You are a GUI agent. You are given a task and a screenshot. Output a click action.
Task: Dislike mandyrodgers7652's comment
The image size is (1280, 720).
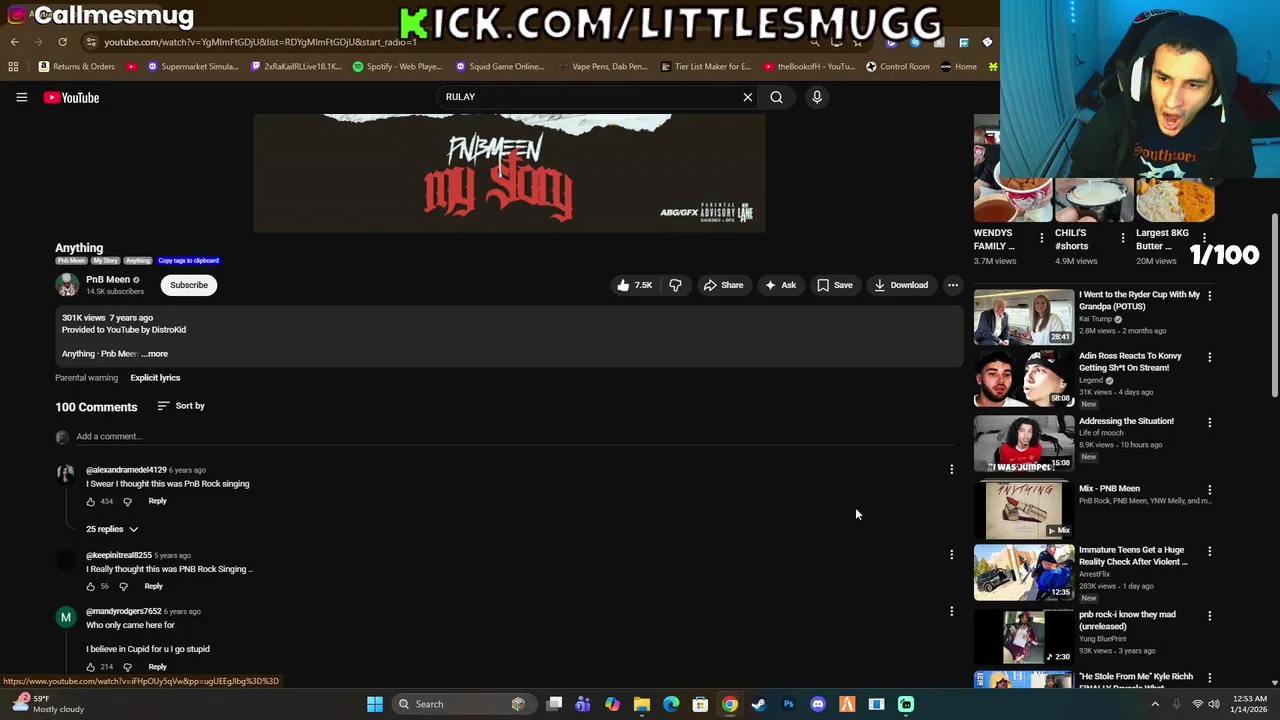click(127, 667)
